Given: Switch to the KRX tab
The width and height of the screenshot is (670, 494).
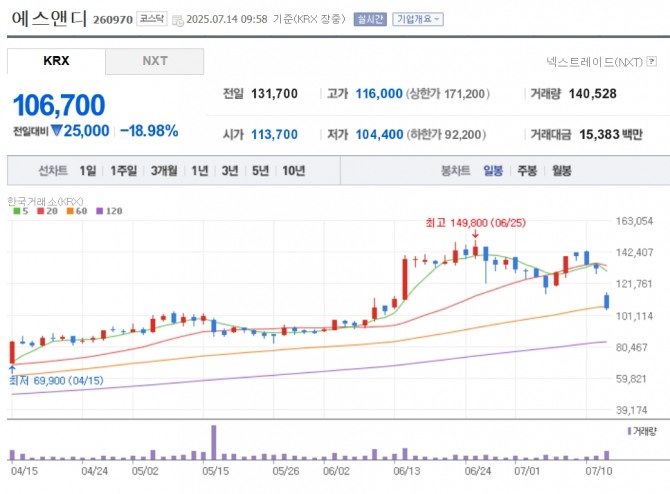Looking at the screenshot, I should click(56, 61).
